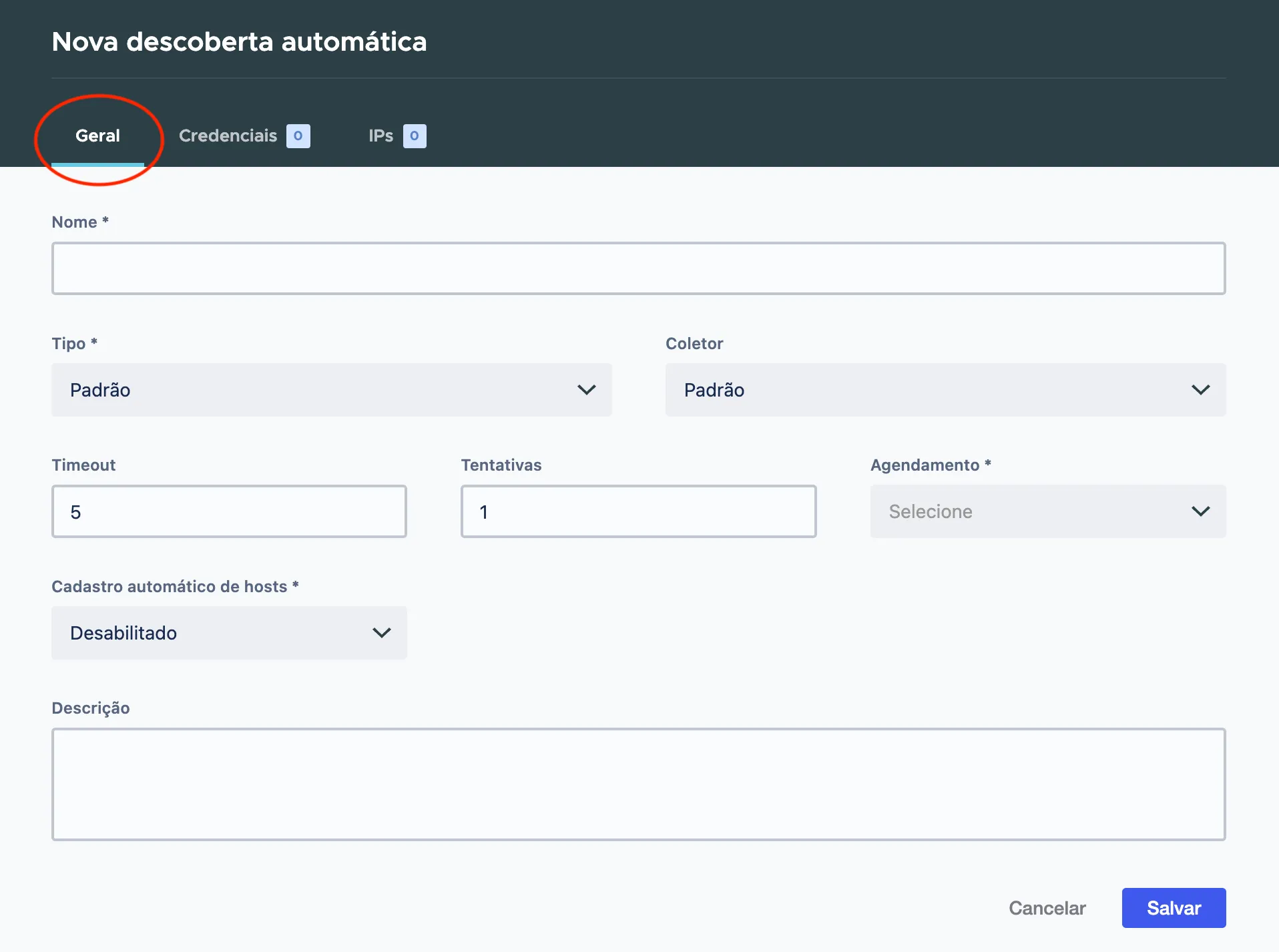
Task: Click the Agendamento field chevron arrow
Action: pyautogui.click(x=1201, y=511)
